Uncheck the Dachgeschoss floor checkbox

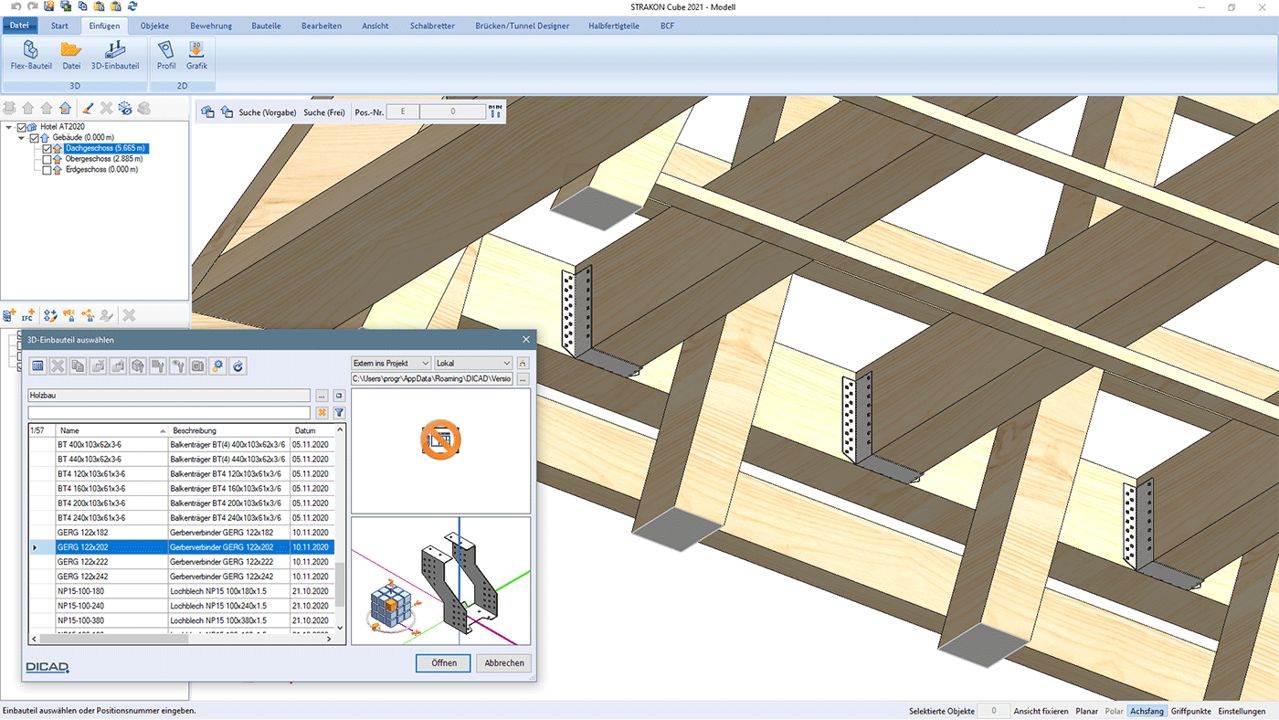click(x=47, y=149)
